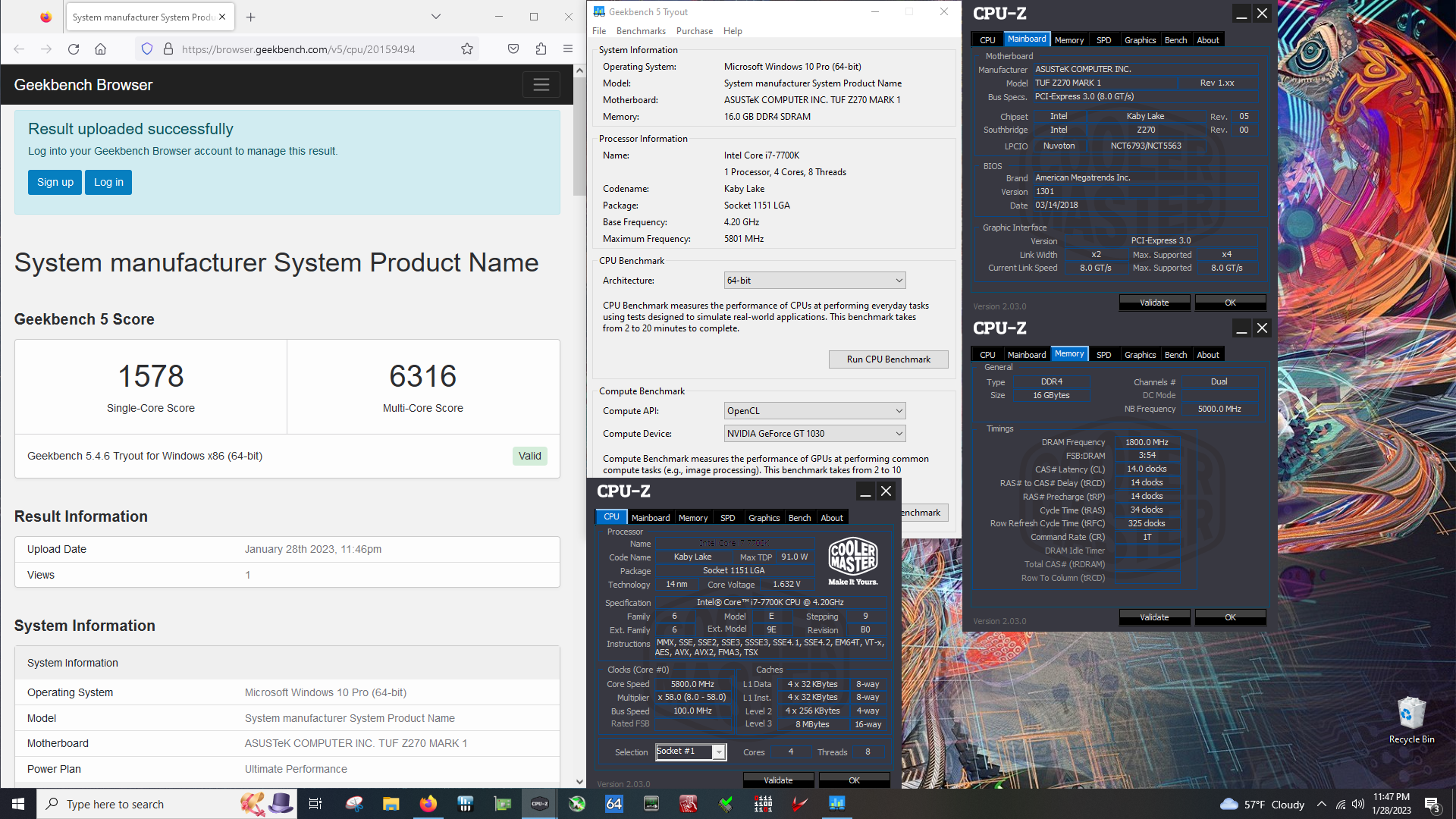Click the 6316 Multi-Core Score value

coord(423,376)
